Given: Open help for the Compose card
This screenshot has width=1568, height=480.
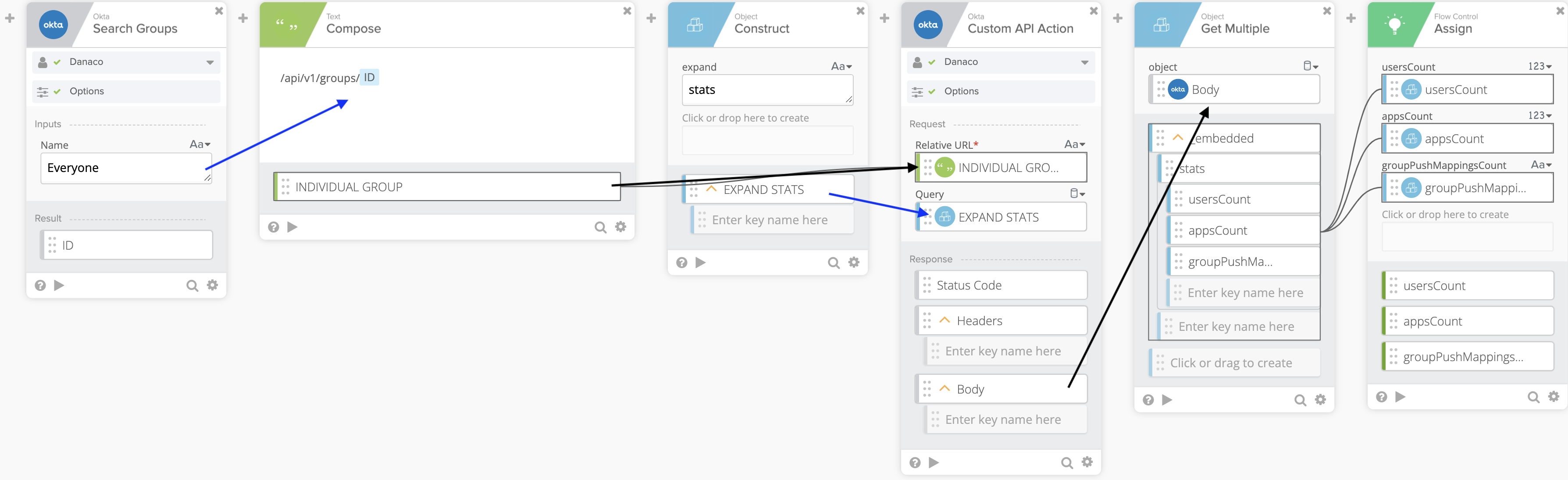Looking at the screenshot, I should [x=274, y=226].
